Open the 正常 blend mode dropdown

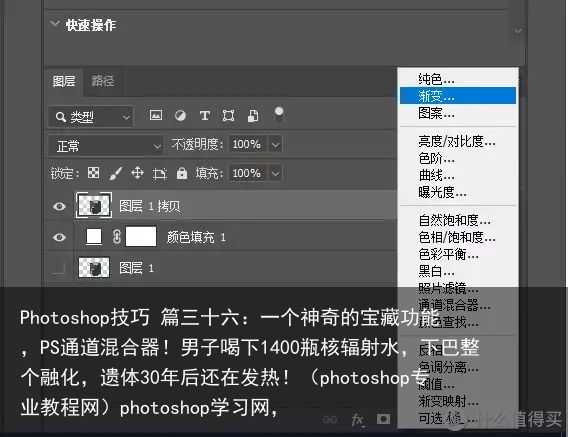[106, 146]
